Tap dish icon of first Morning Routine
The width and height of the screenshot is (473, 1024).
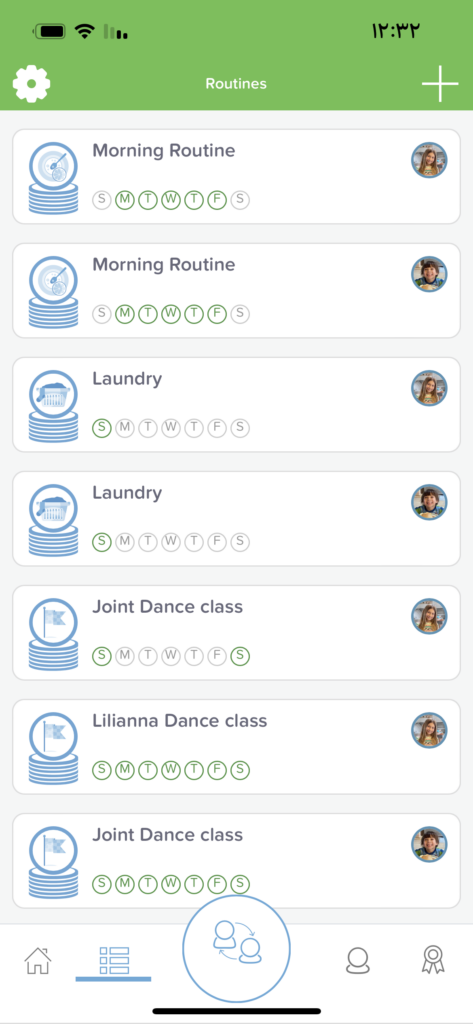pyautogui.click(x=53, y=178)
